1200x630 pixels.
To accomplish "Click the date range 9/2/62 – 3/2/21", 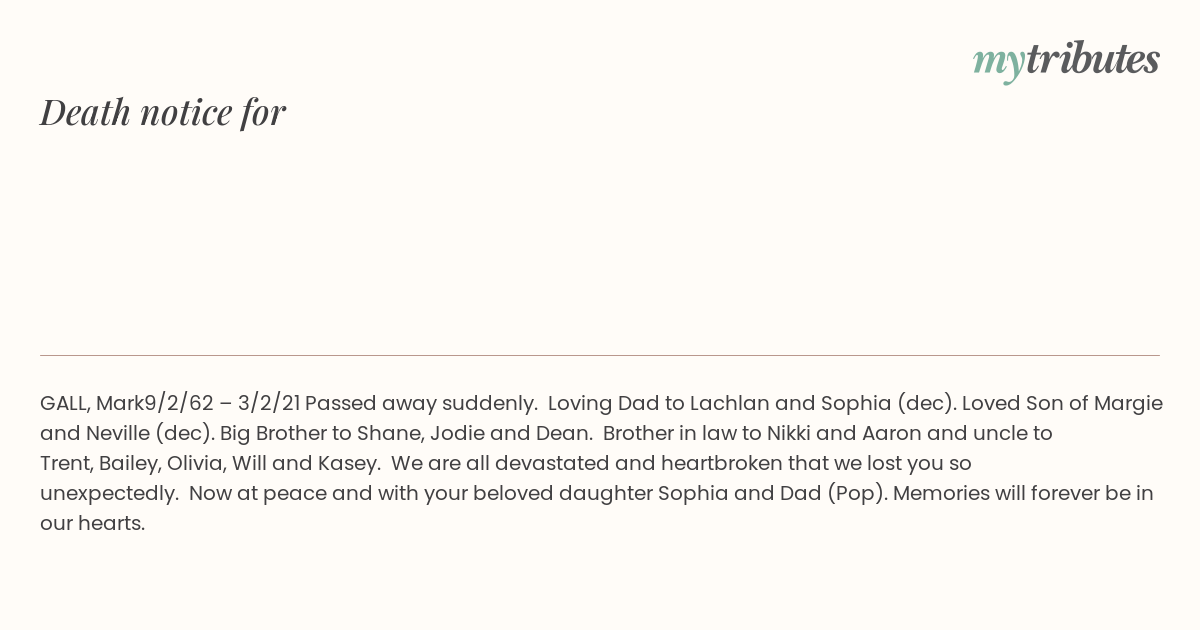I will [x=223, y=404].
